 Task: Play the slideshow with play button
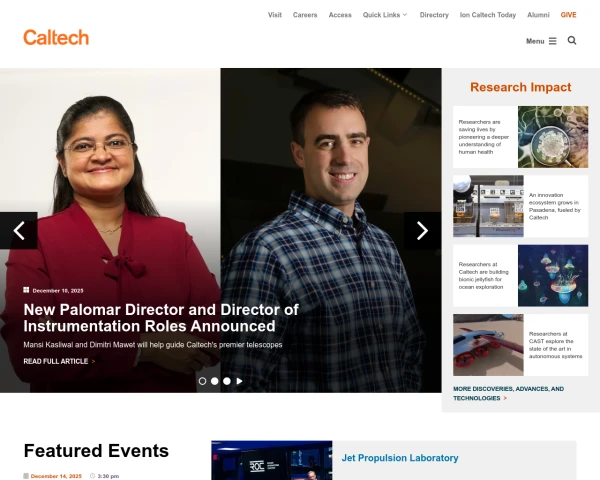(x=240, y=381)
